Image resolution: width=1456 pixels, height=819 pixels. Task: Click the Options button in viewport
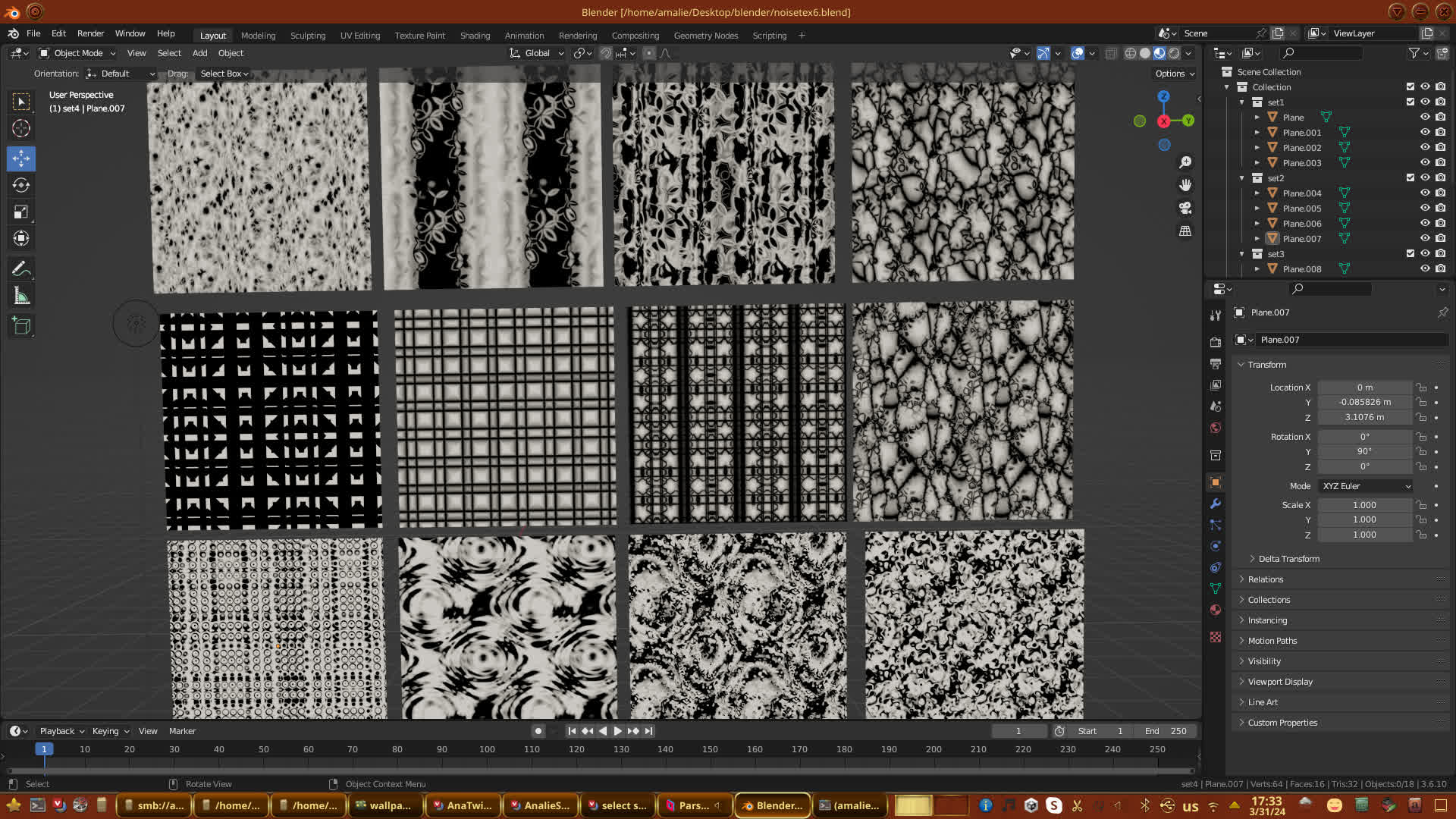pos(1175,74)
